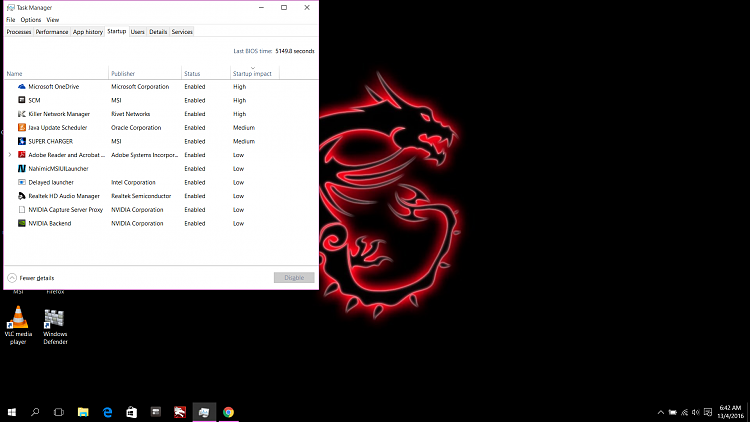Switch to the Users tab
This screenshot has height=422, width=750.
tap(137, 32)
